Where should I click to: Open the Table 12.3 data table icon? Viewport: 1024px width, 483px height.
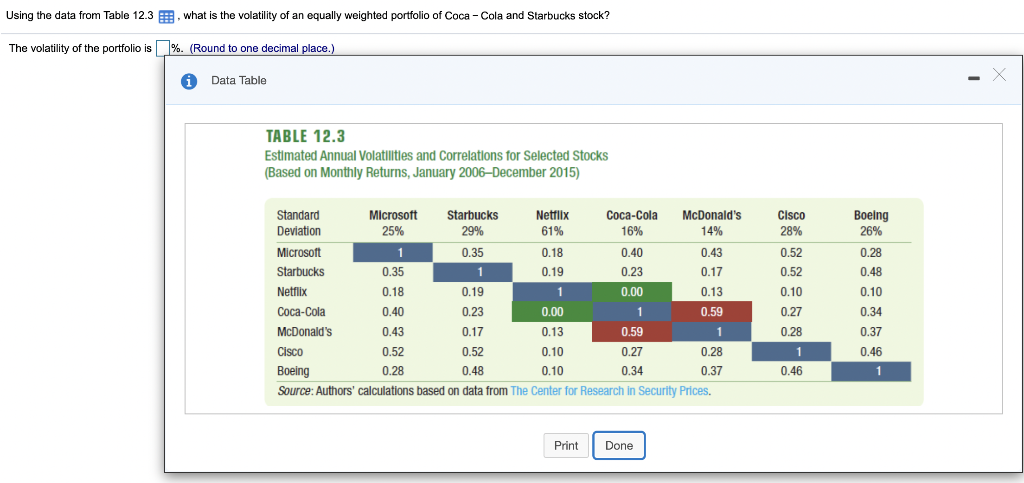tap(166, 16)
